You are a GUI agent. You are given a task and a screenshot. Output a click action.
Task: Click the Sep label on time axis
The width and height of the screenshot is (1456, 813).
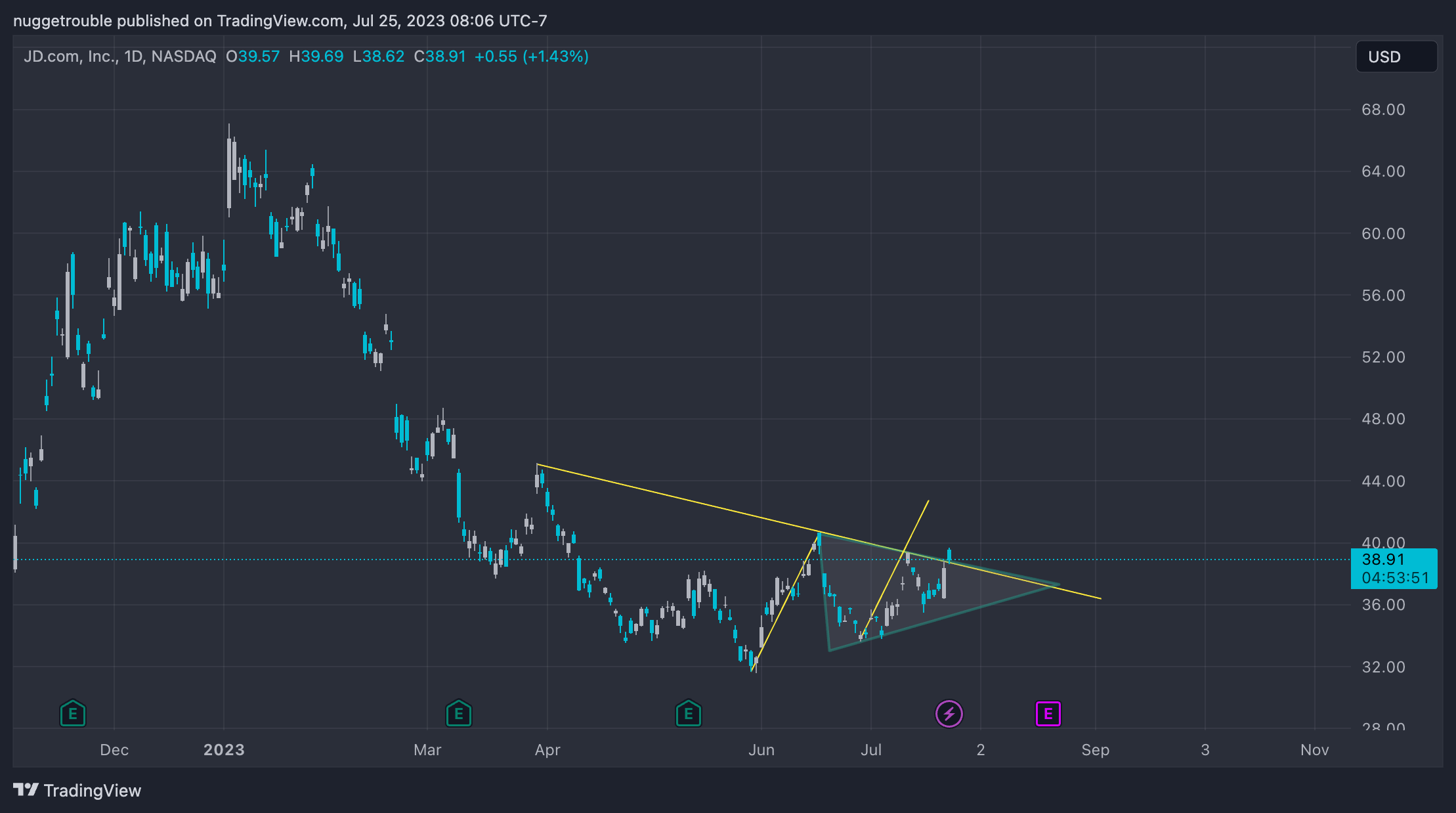coord(1096,750)
